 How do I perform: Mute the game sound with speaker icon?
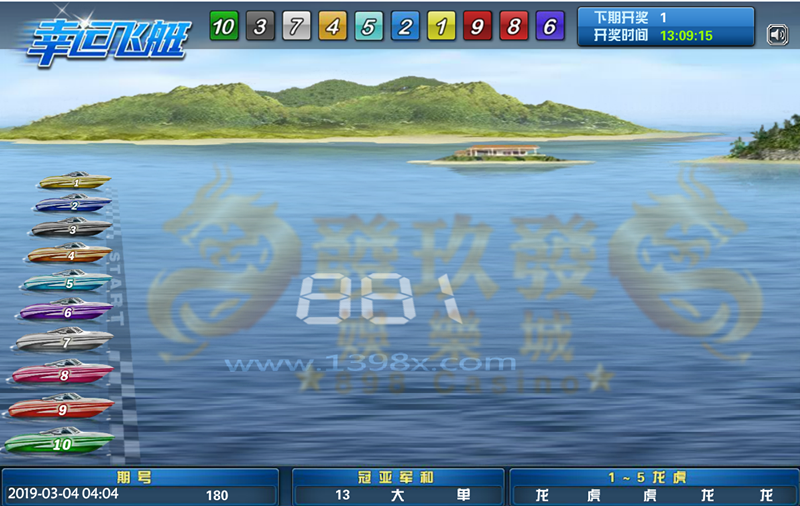pyautogui.click(x=777, y=35)
